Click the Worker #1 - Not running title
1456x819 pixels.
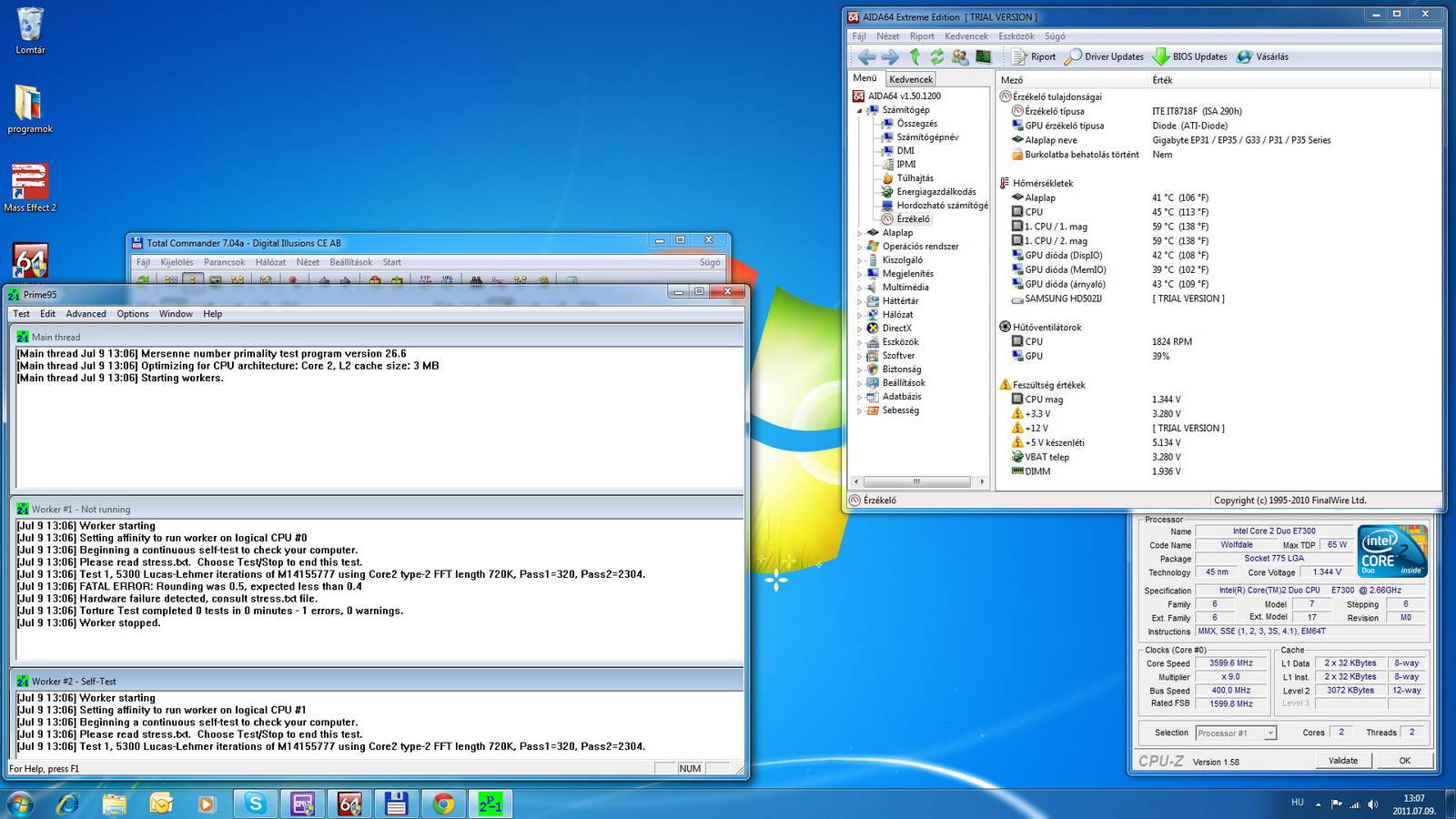(x=80, y=510)
